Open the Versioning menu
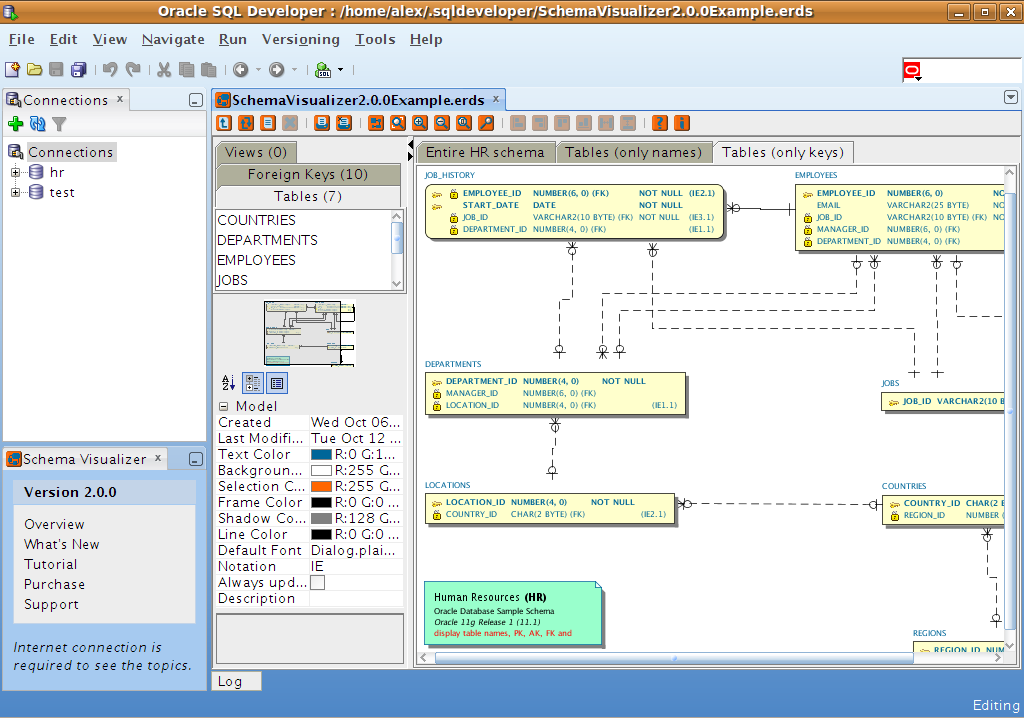 (301, 39)
